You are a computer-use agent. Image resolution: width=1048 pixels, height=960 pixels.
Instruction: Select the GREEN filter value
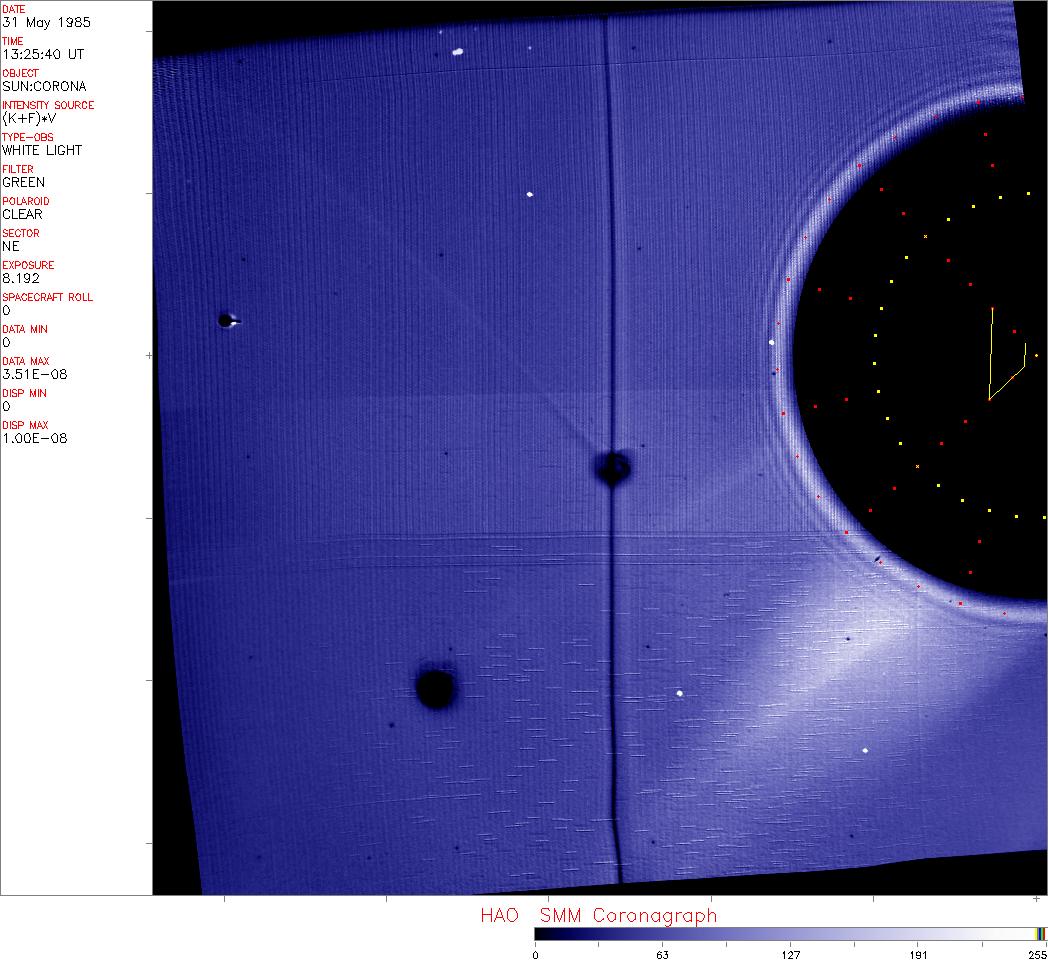(x=23, y=182)
